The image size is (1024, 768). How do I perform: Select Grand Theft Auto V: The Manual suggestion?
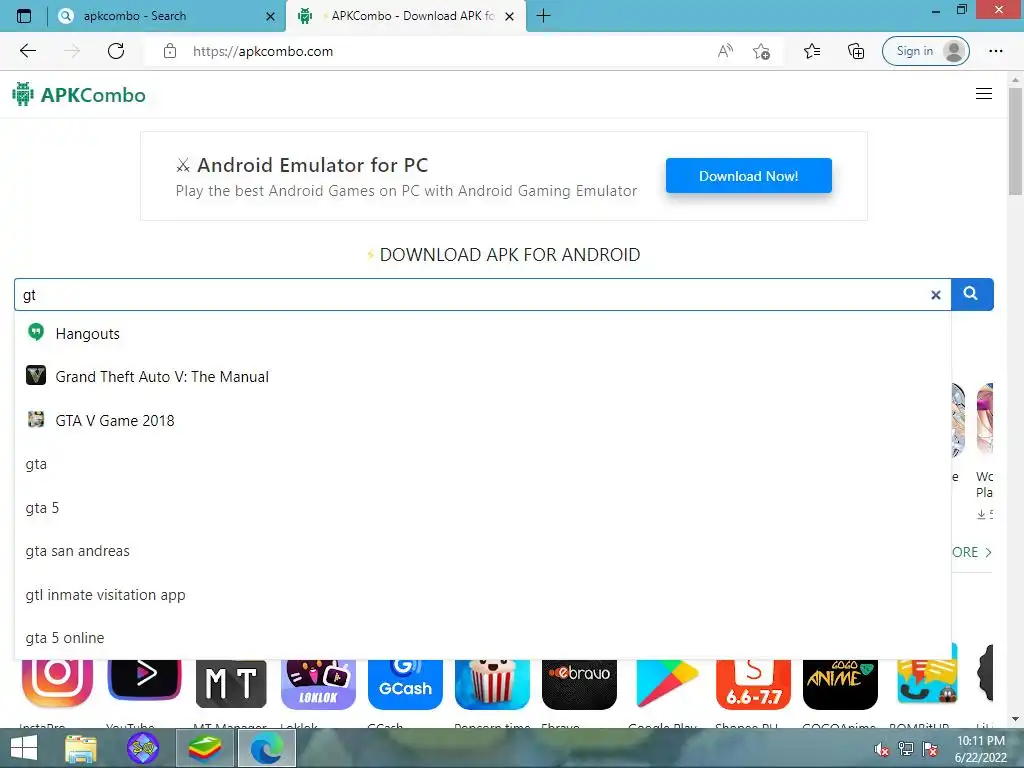coord(483,377)
